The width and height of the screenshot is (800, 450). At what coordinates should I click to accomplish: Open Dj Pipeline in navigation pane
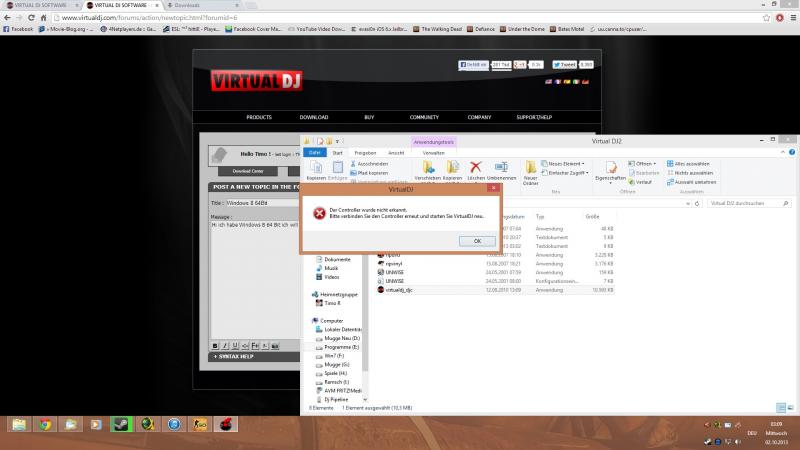point(336,399)
